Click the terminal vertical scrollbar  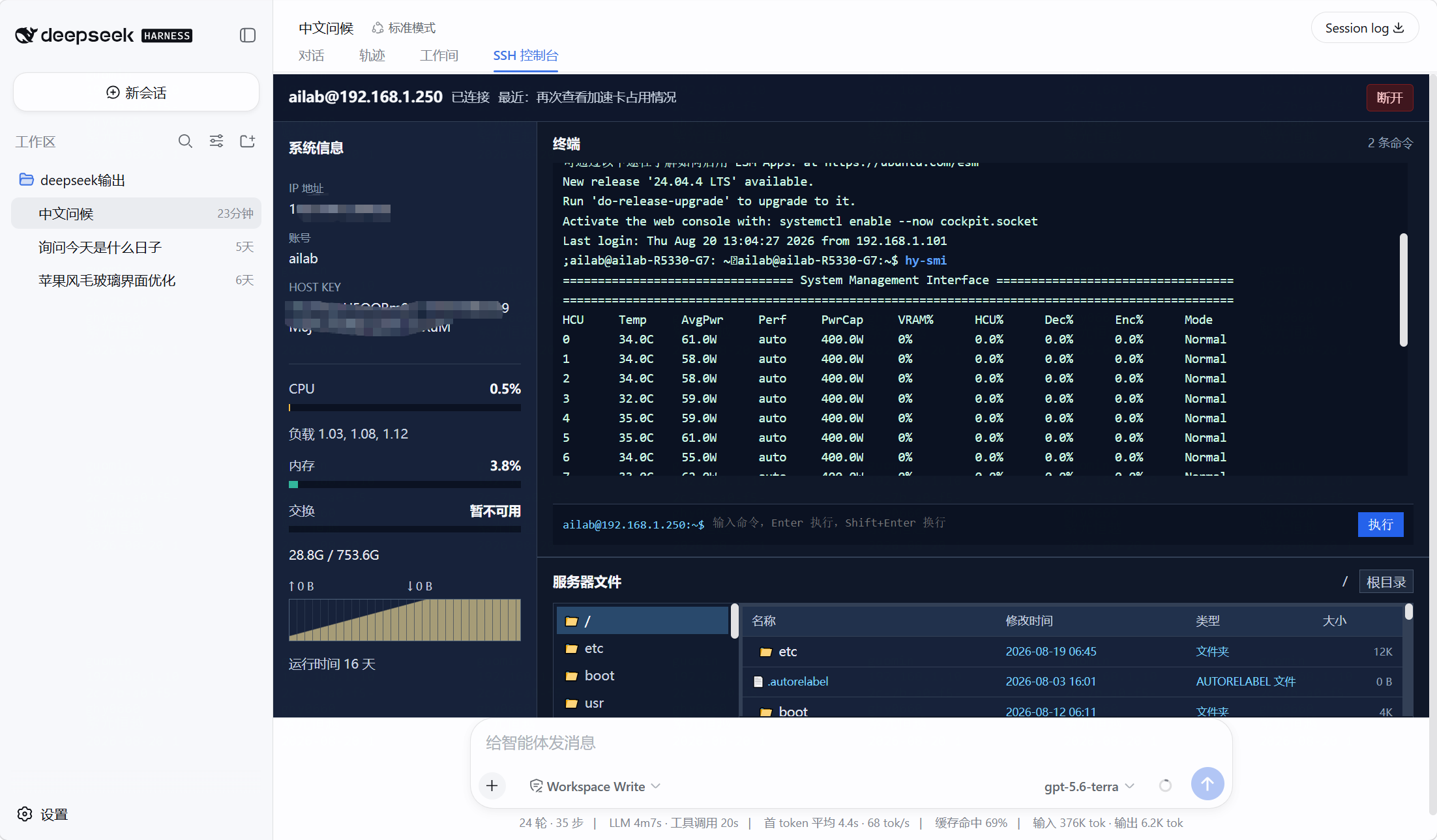coord(1403,290)
